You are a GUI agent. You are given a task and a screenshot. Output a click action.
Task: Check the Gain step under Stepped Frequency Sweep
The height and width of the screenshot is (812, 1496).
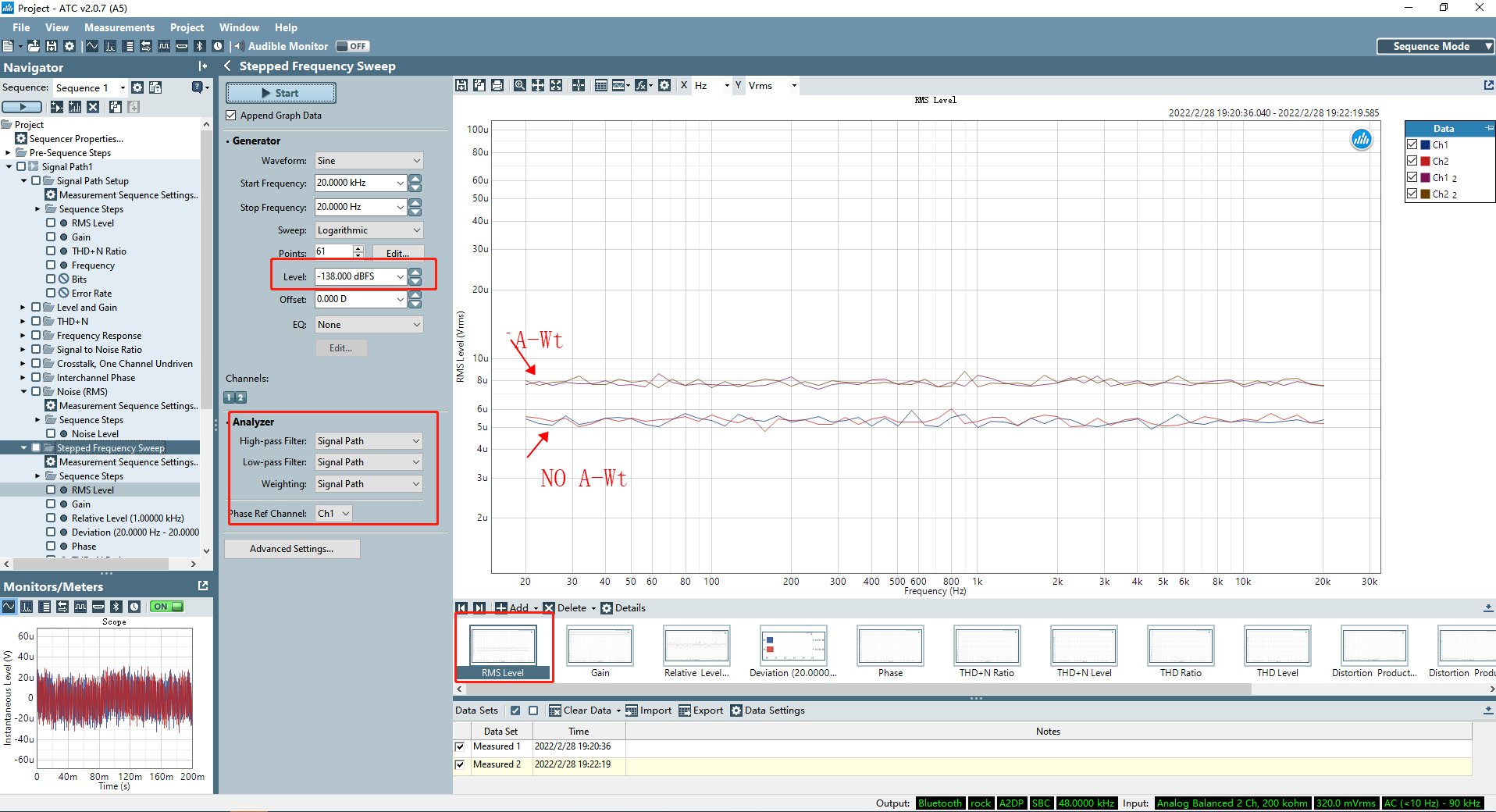point(51,504)
